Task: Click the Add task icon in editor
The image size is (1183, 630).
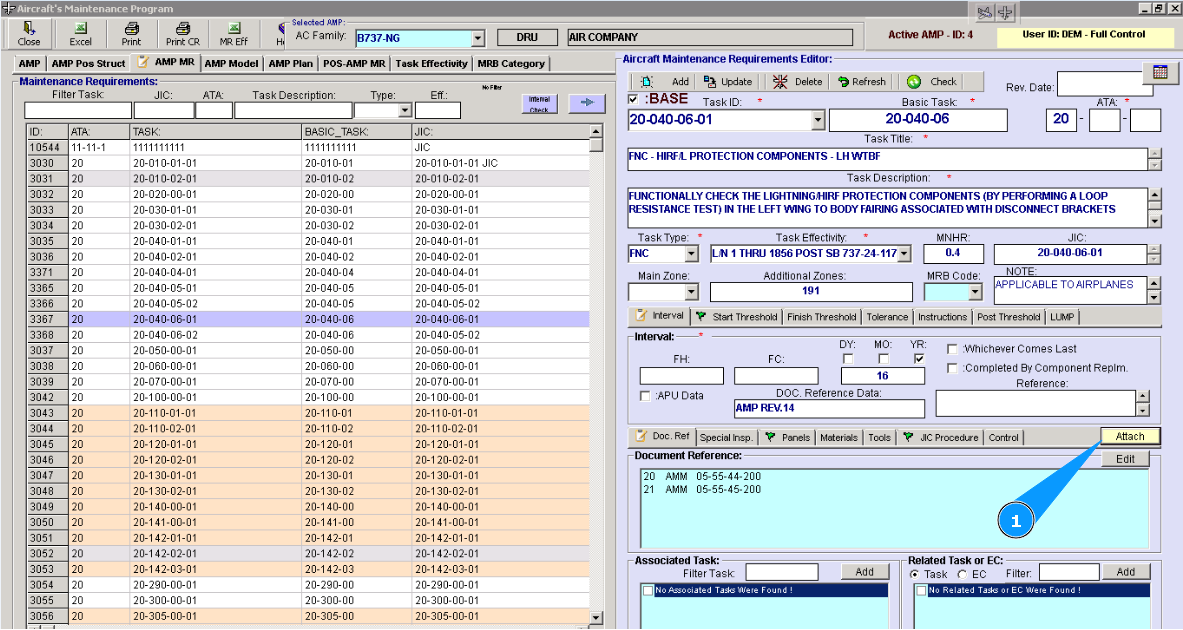Action: pos(647,82)
